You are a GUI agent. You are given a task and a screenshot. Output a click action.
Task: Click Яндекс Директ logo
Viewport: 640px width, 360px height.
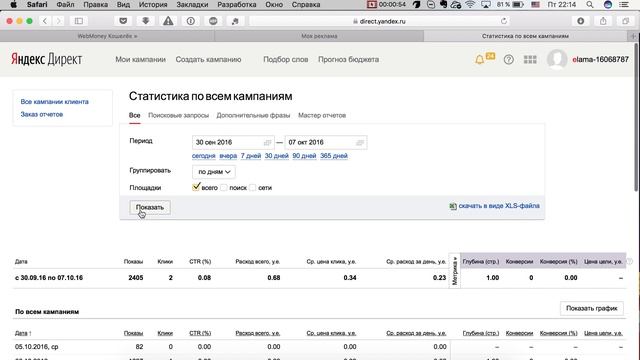(47, 59)
